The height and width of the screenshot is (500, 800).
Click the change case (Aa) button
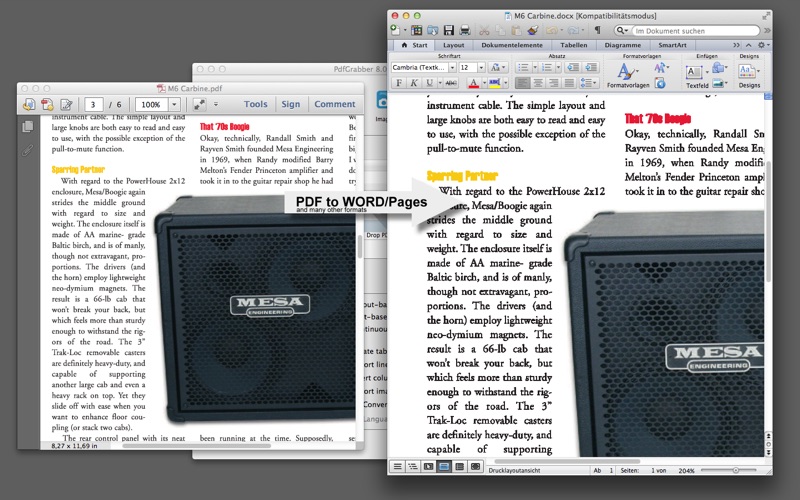(x=497, y=67)
